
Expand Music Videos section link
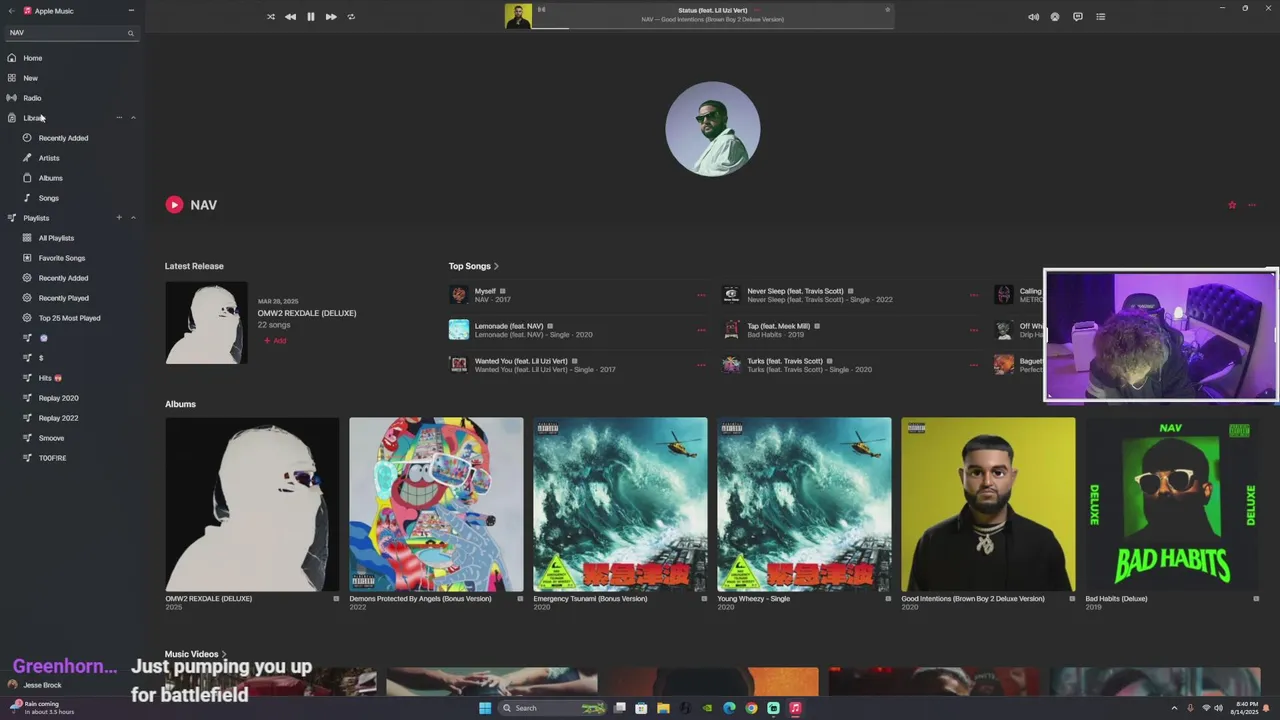pos(195,654)
